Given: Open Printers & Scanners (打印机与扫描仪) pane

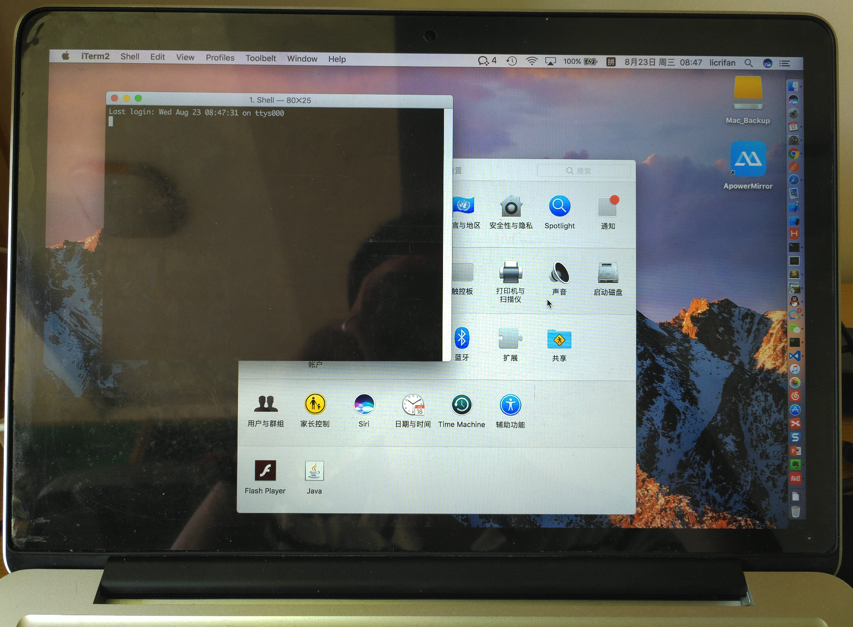Looking at the screenshot, I should (x=510, y=282).
